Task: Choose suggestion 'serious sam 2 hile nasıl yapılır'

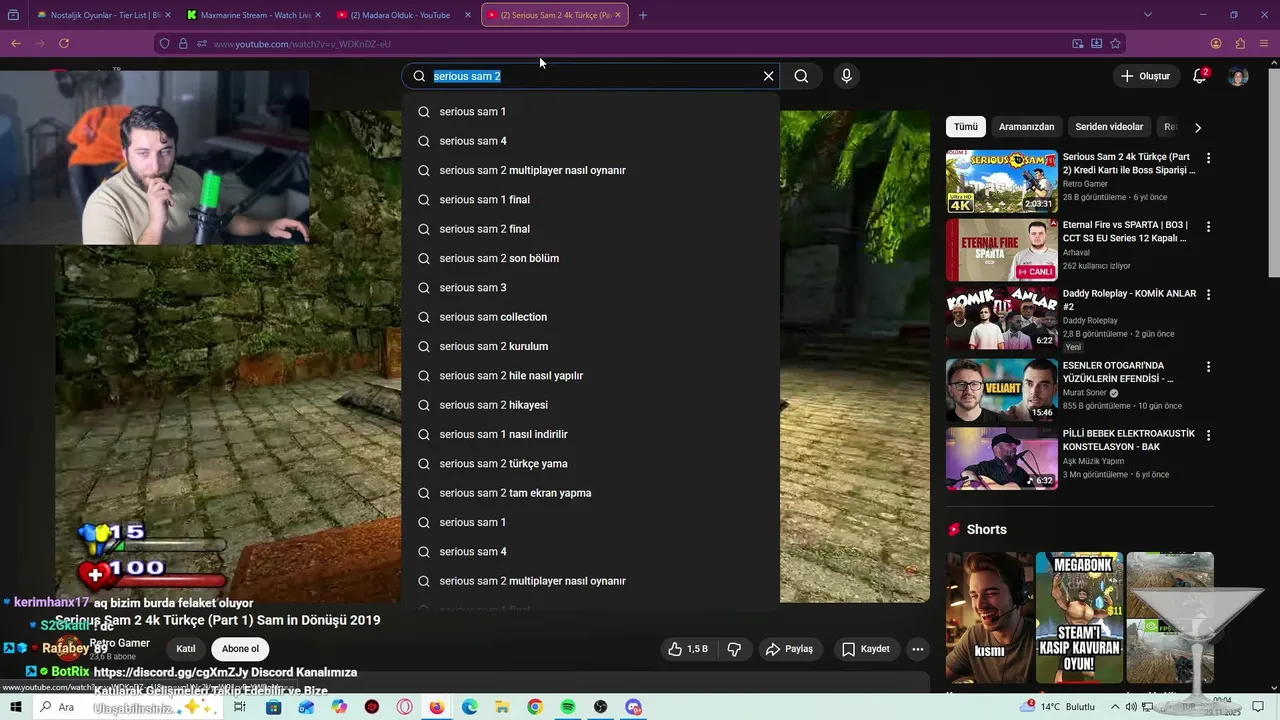Action: 590,376
